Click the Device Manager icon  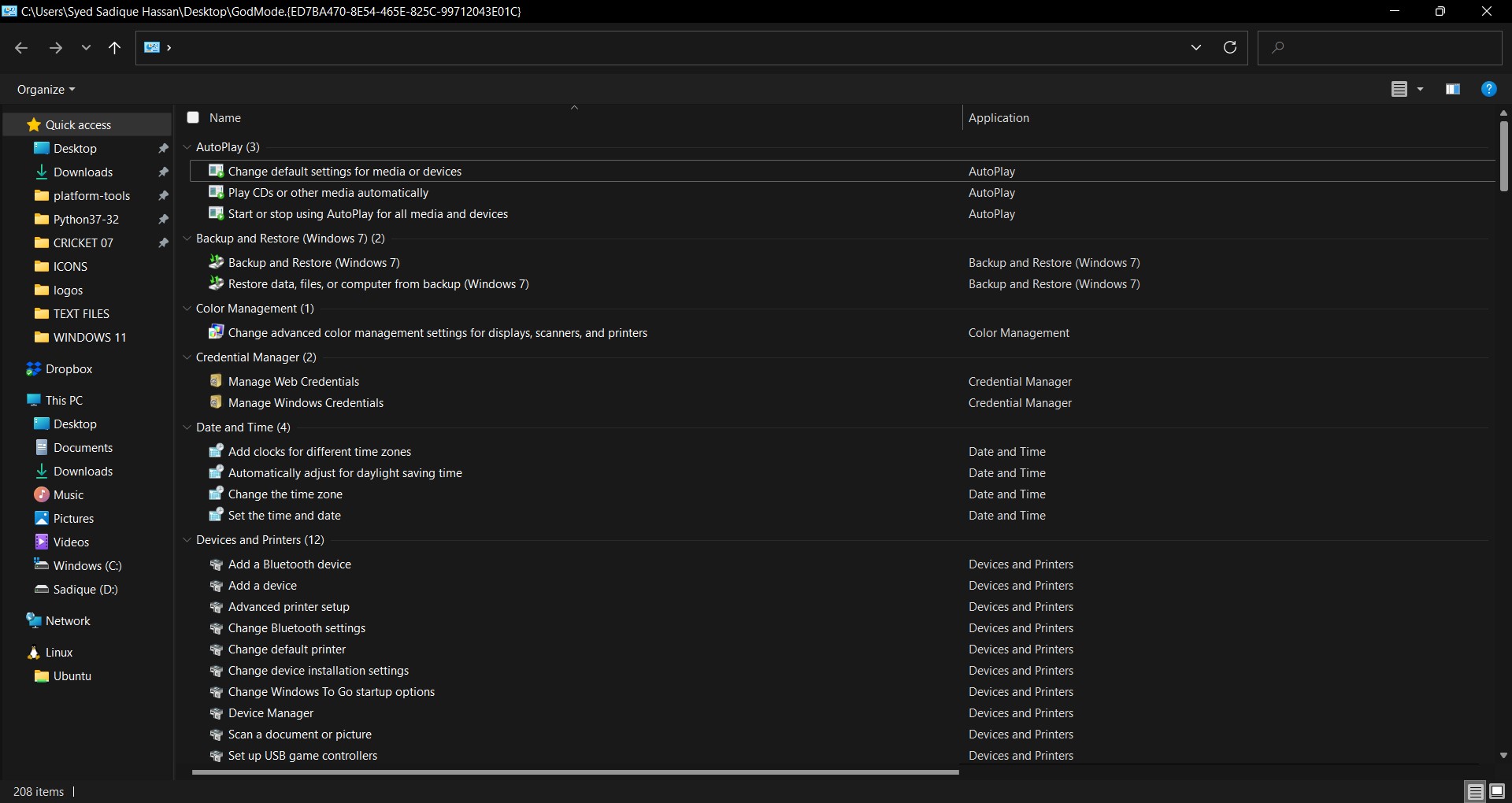(x=216, y=713)
